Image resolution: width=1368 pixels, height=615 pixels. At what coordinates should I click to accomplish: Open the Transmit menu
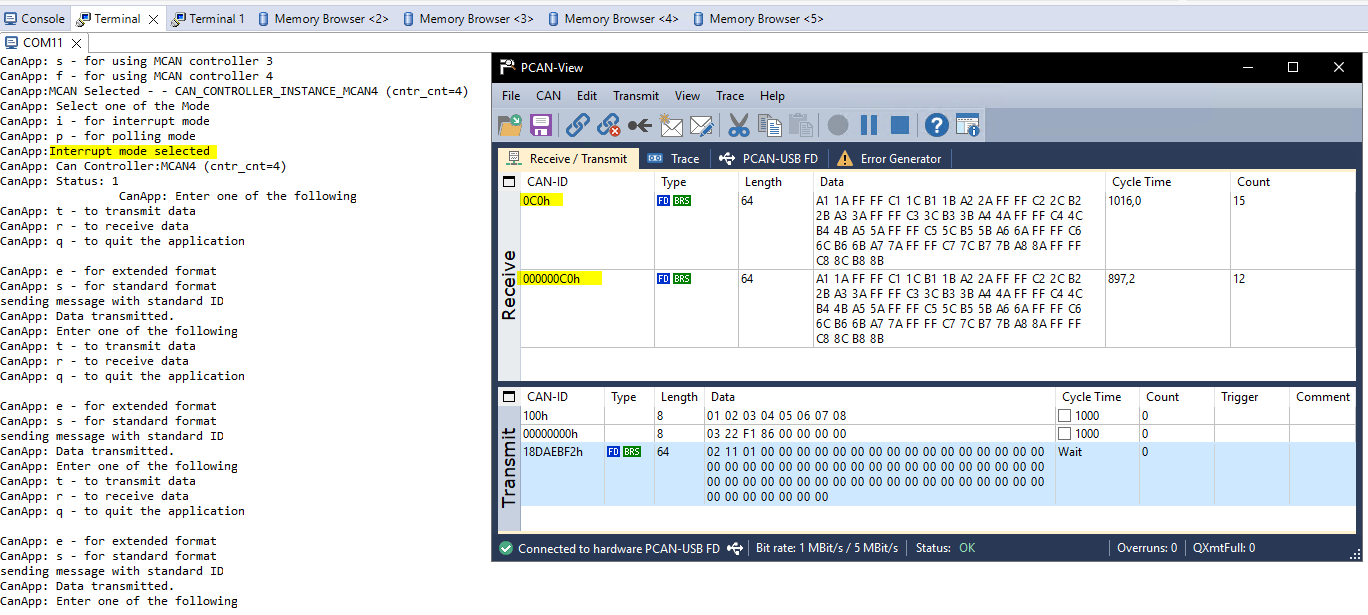pos(636,96)
